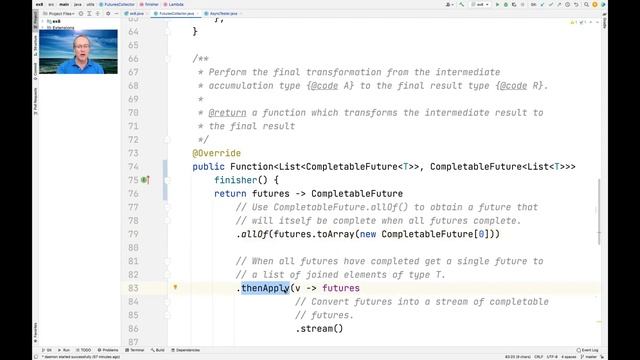
Task: Open the Event Log button
Action: point(587,350)
